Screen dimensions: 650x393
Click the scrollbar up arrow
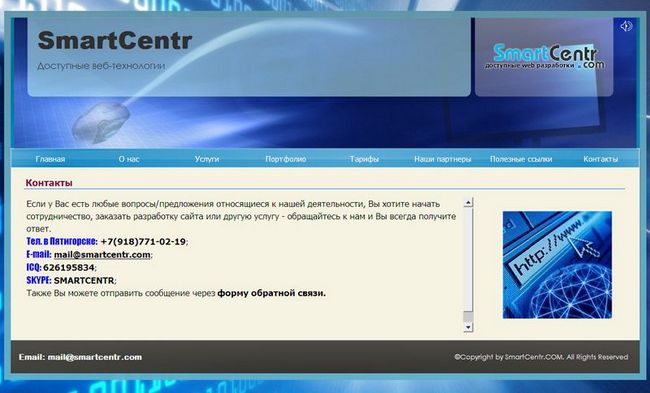pos(468,203)
